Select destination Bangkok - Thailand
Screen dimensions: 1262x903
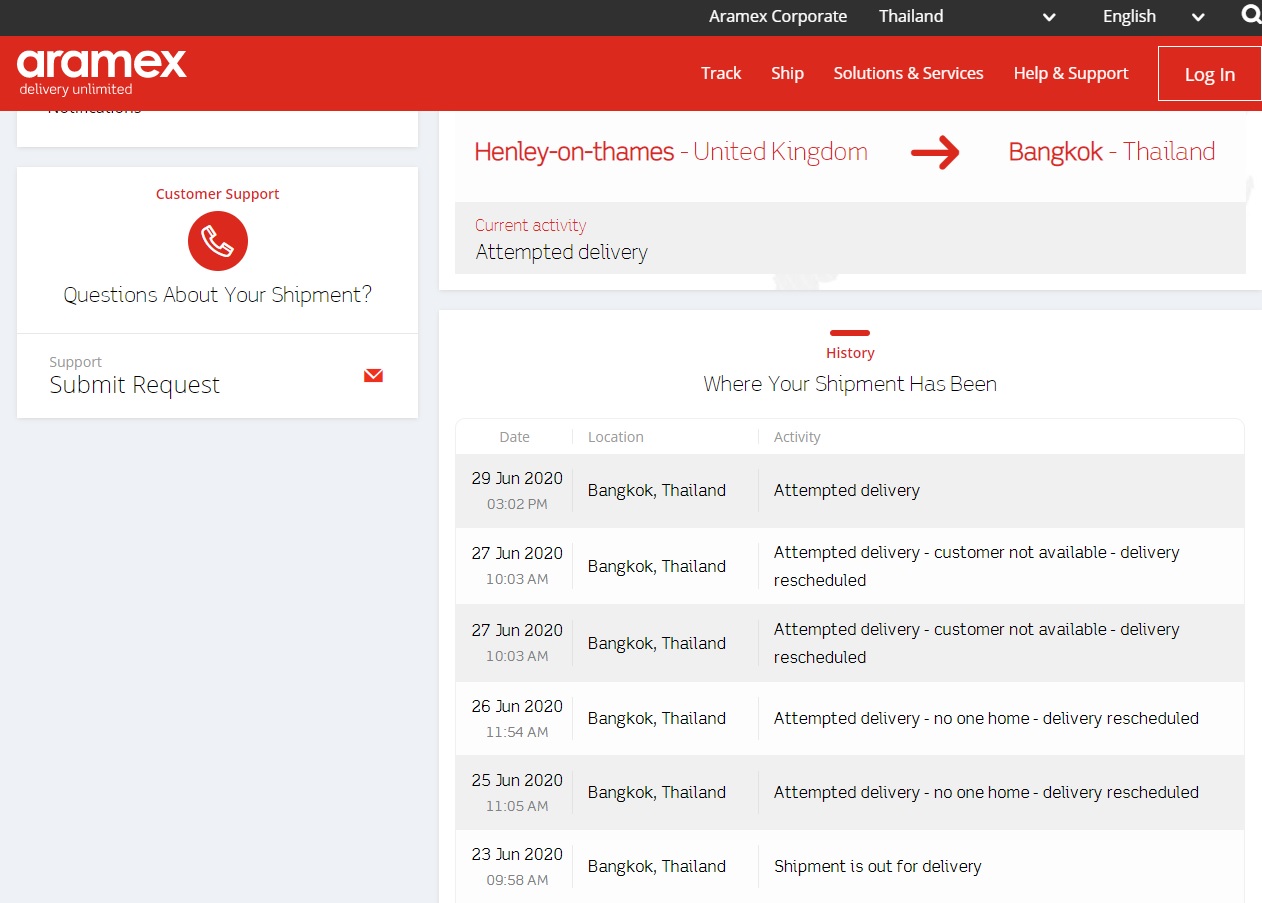pos(1112,152)
